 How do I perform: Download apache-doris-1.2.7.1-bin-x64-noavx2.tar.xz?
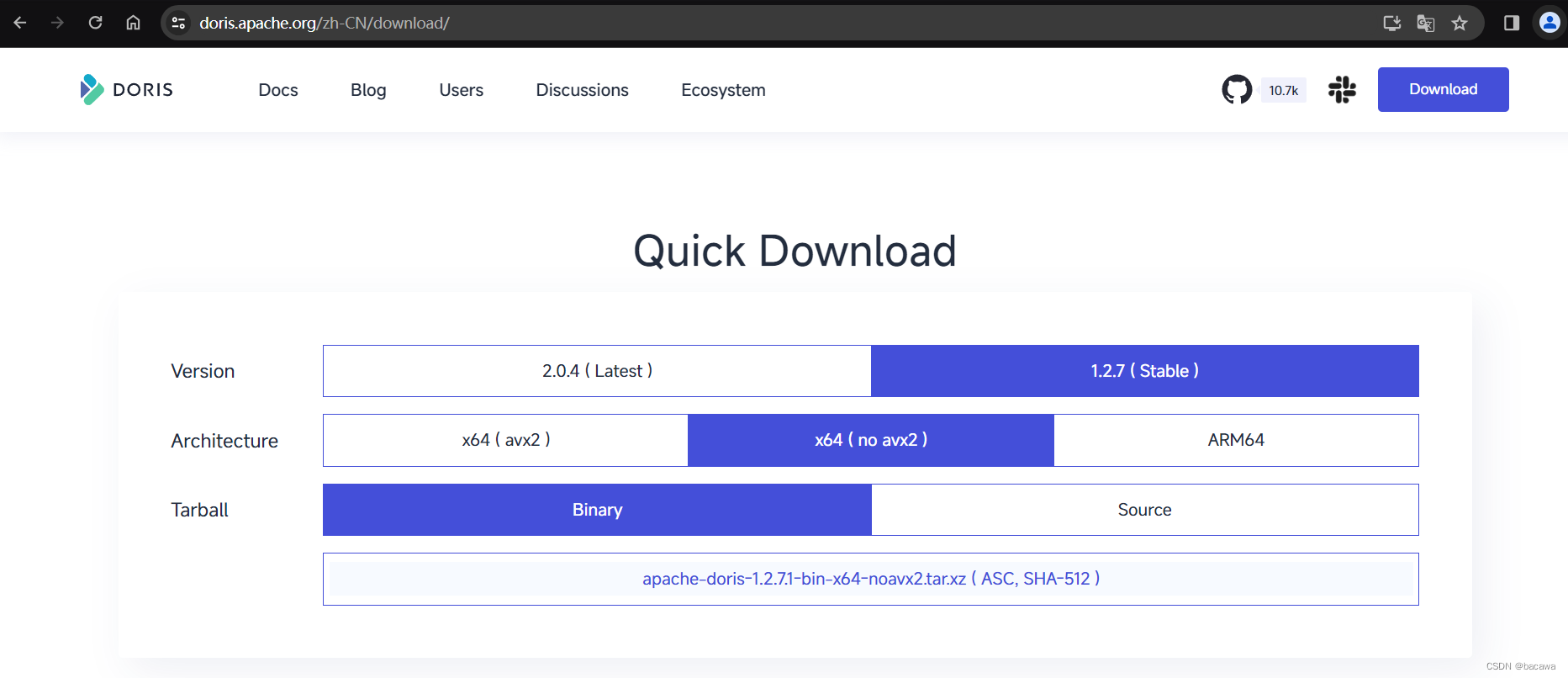pos(804,579)
